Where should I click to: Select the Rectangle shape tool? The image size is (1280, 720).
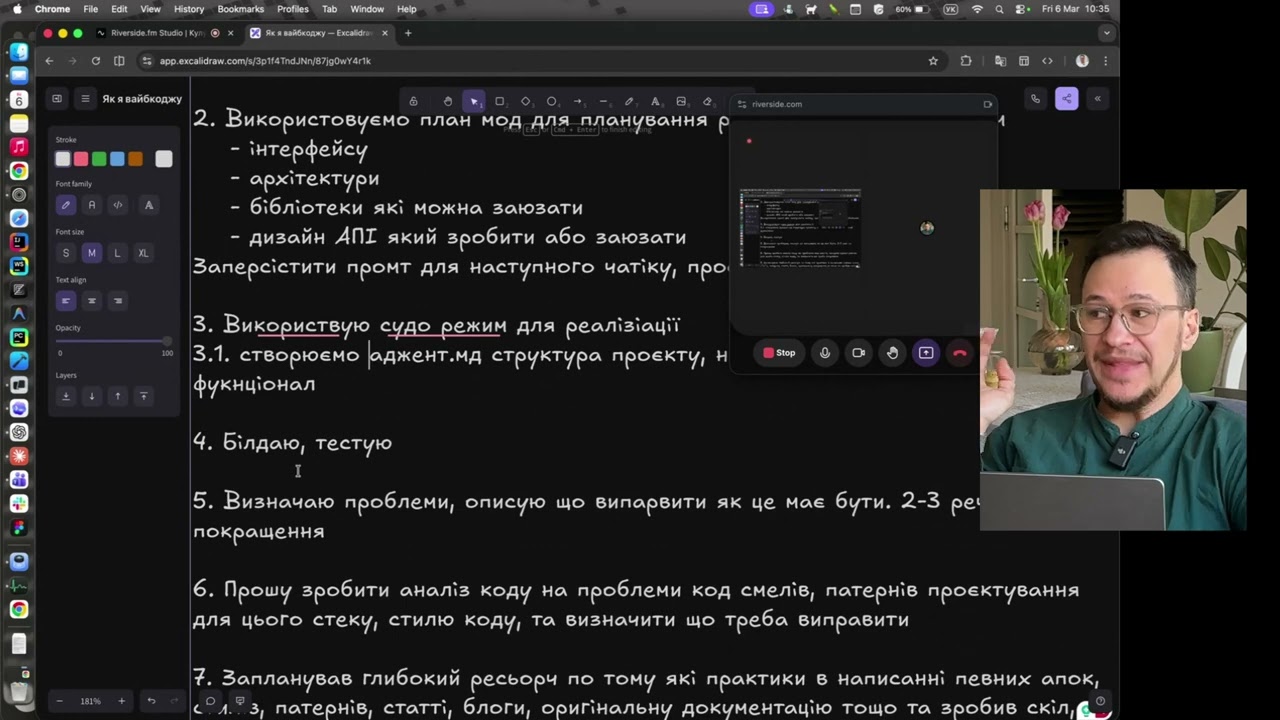pyautogui.click(x=500, y=101)
